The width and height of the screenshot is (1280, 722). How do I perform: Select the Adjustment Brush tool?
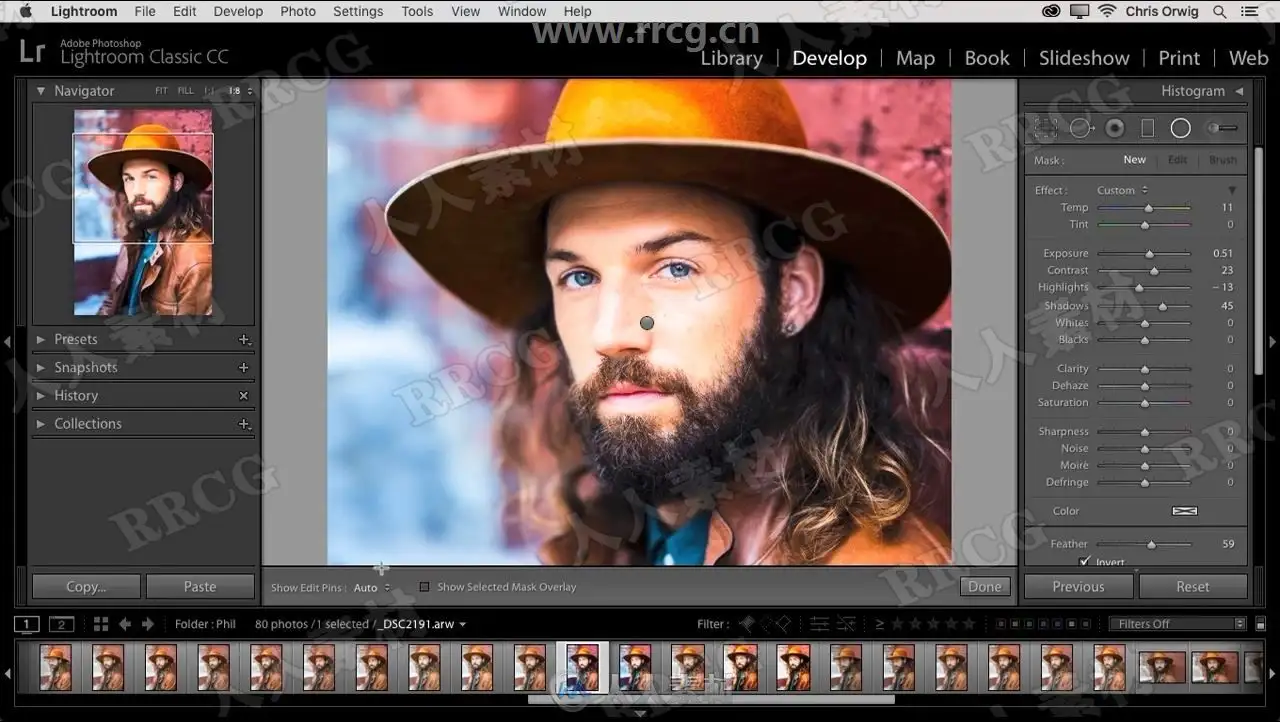pyautogui.click(x=1222, y=128)
